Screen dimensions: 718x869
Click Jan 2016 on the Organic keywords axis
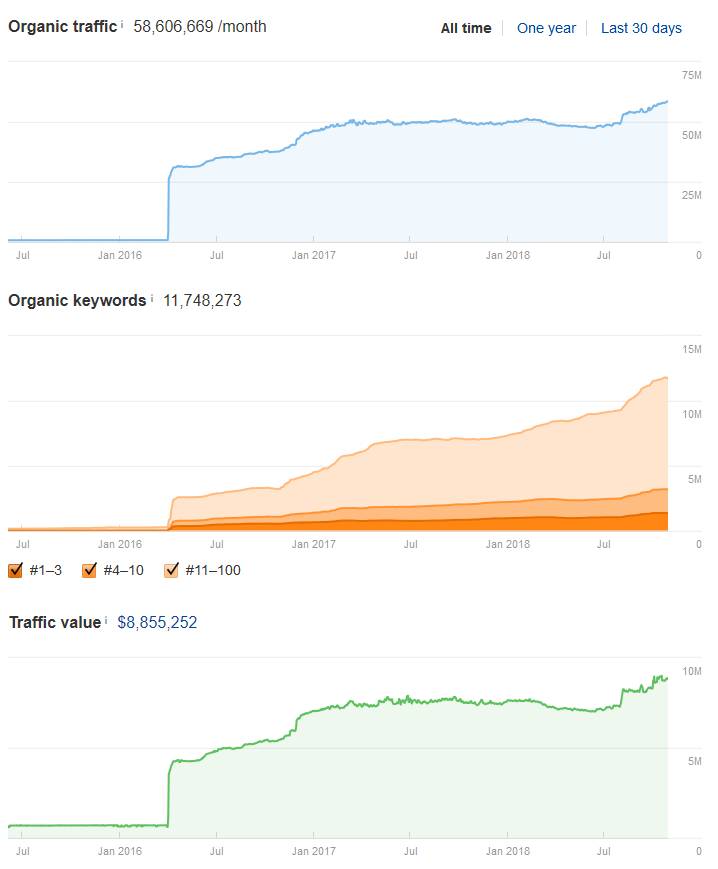[120, 544]
